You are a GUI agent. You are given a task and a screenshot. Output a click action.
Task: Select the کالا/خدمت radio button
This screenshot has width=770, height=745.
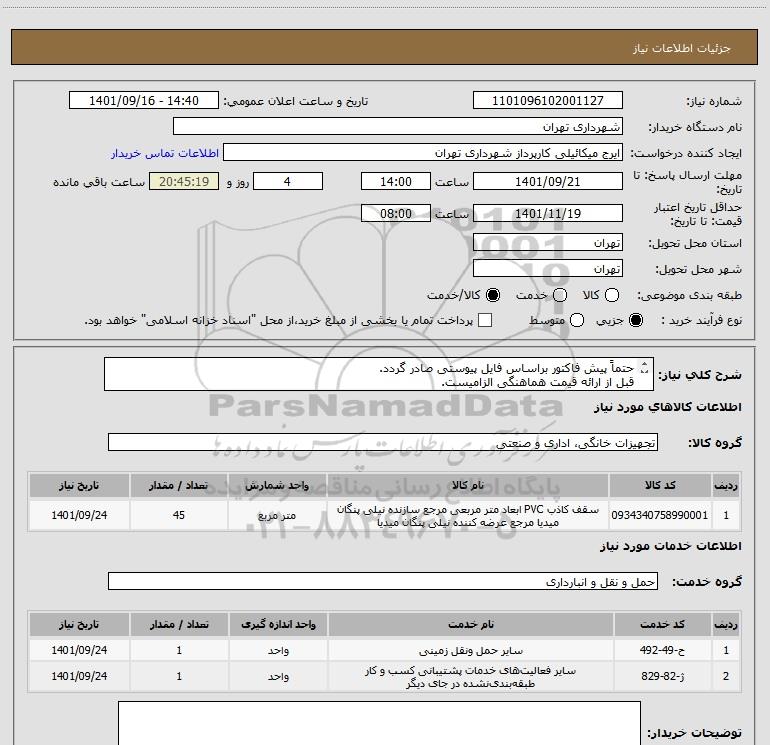(493, 295)
